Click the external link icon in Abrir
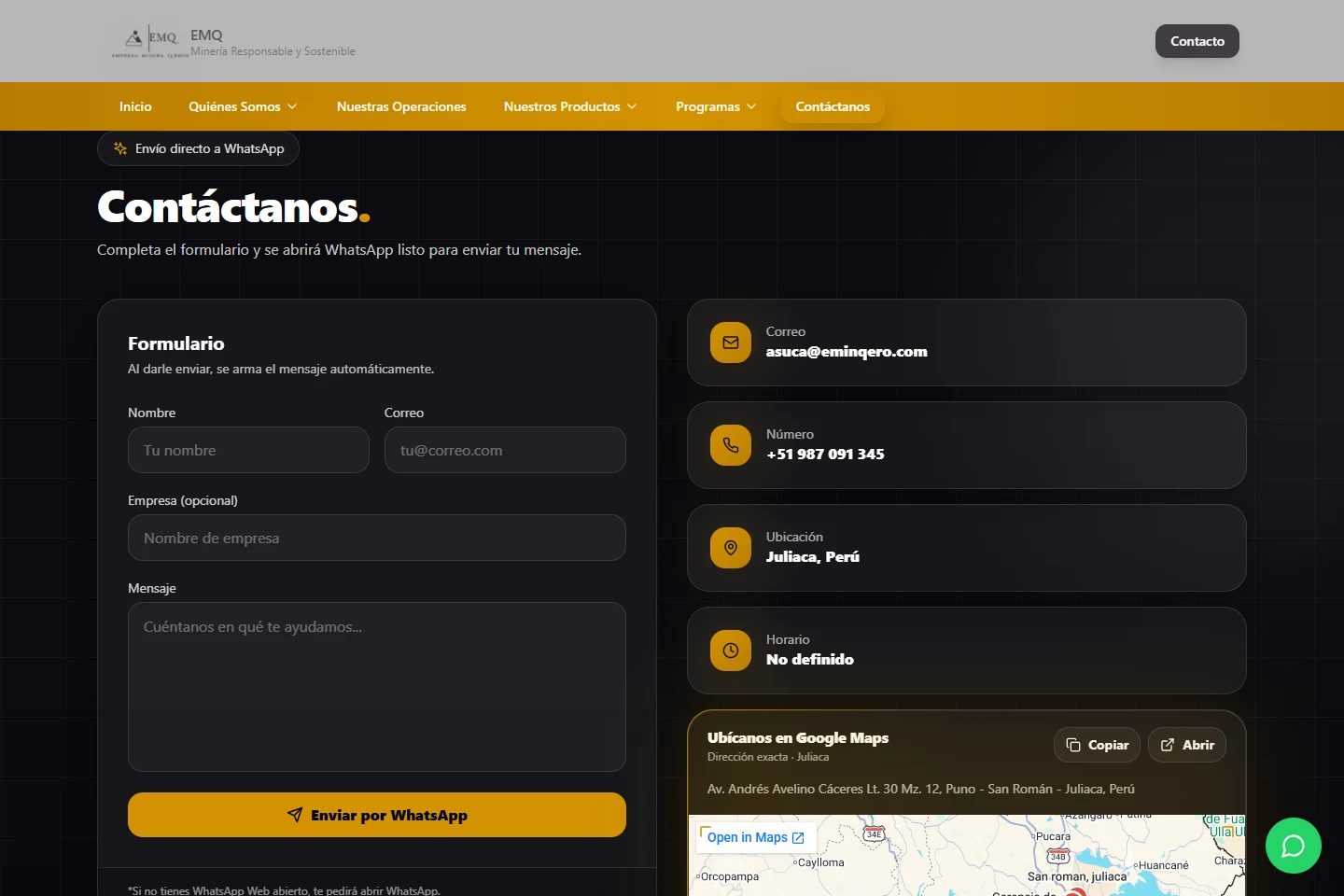 point(1168,745)
